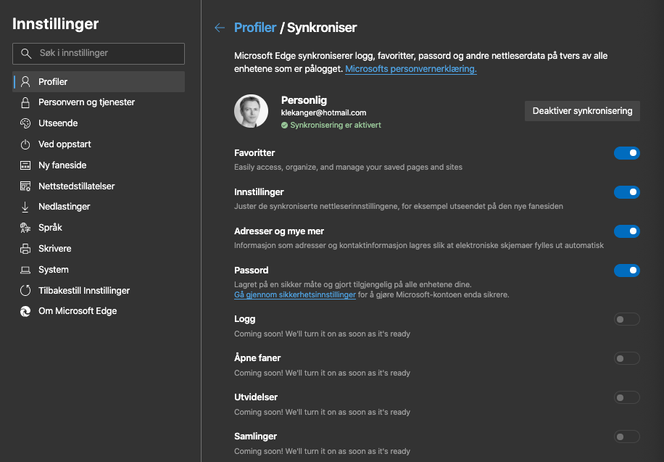This screenshot has height=462, width=664.
Task: Click the Nettstedstillatelser permissions icon
Action: (25, 186)
